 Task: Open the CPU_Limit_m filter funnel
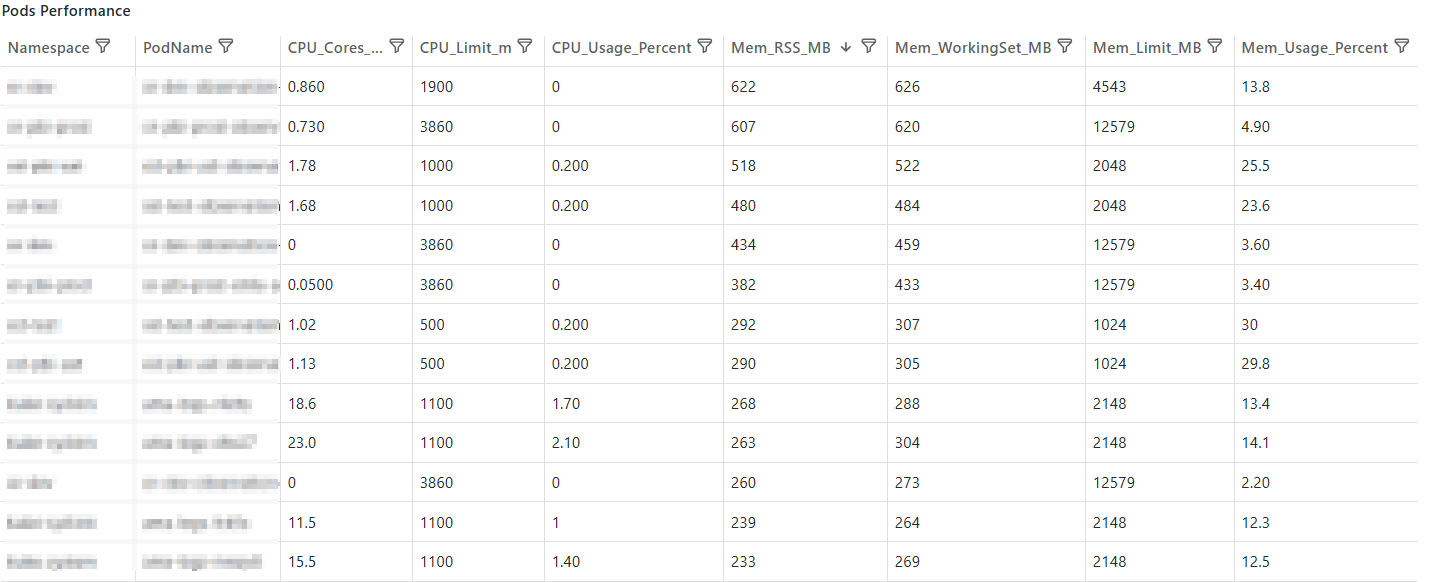(527, 47)
